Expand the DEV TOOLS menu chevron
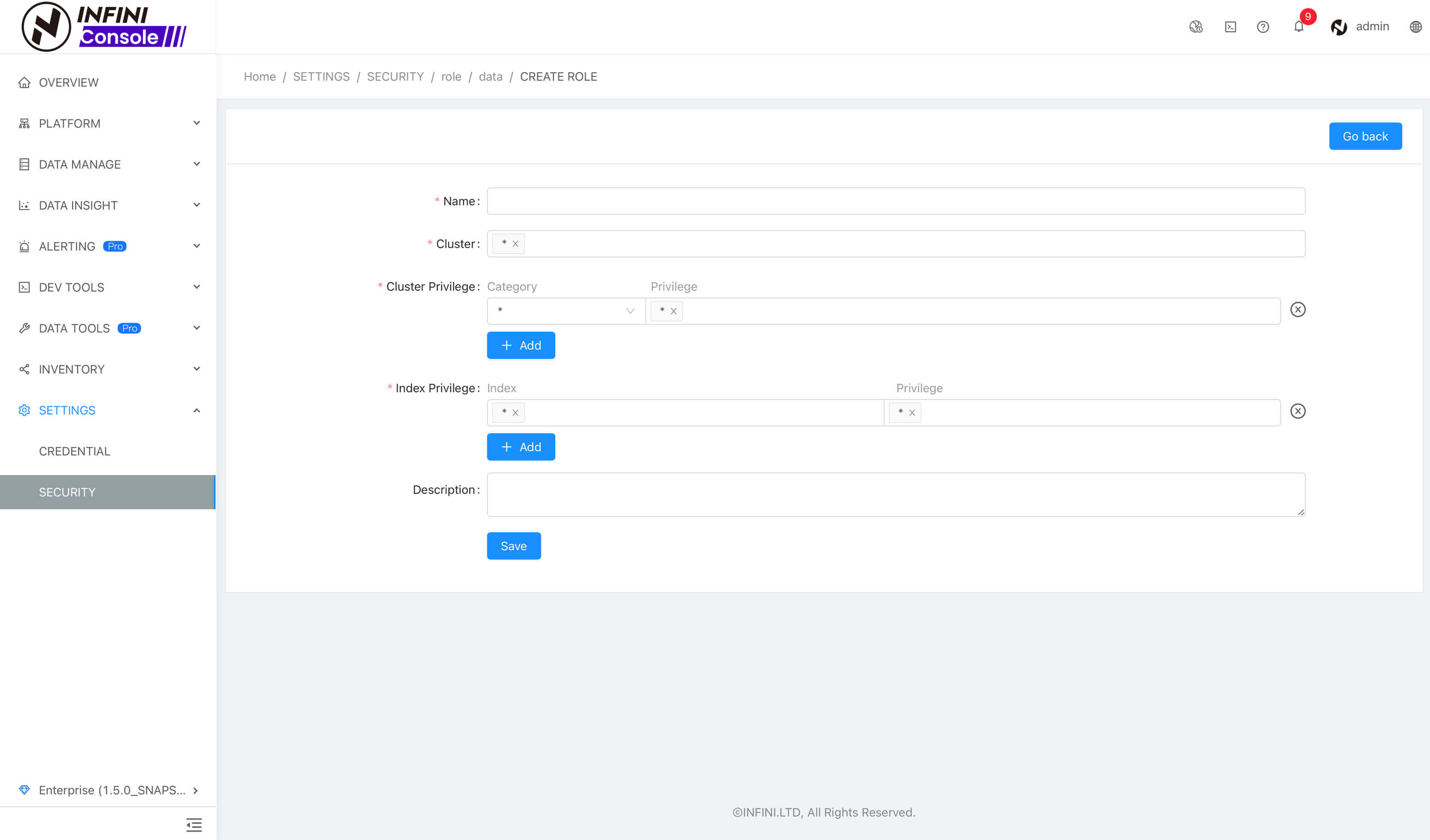This screenshot has height=840, width=1430. click(197, 286)
